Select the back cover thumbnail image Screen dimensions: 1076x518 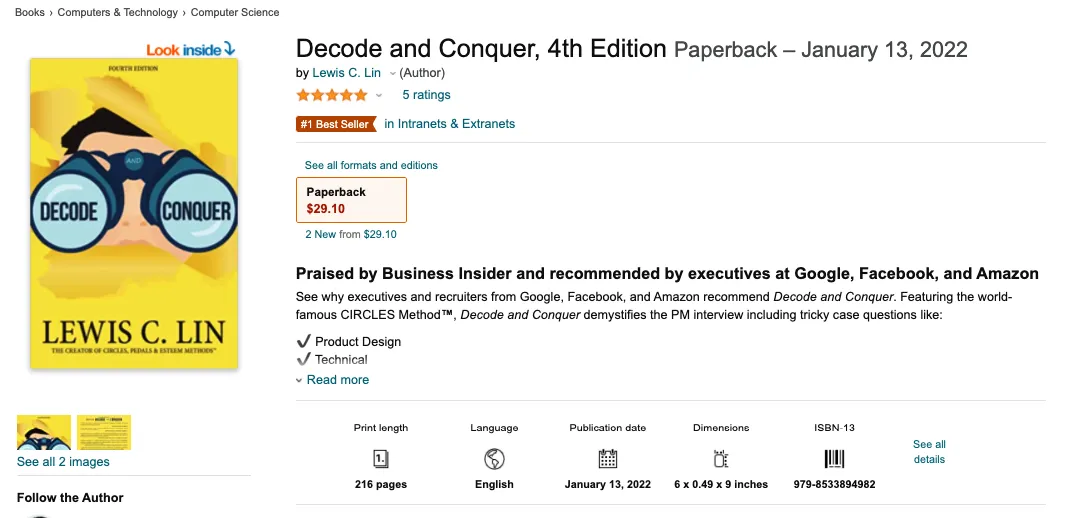click(105, 432)
